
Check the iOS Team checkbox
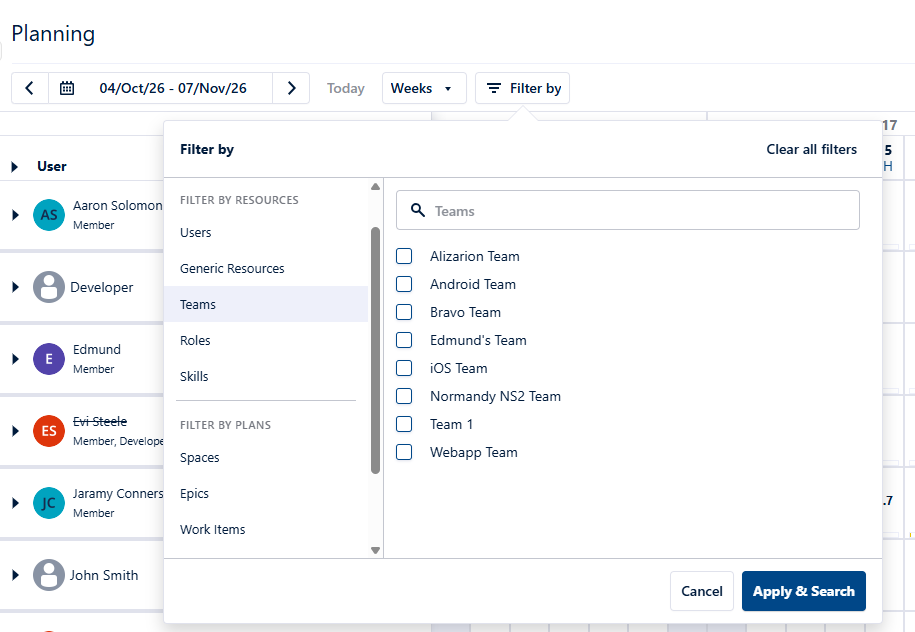[404, 368]
